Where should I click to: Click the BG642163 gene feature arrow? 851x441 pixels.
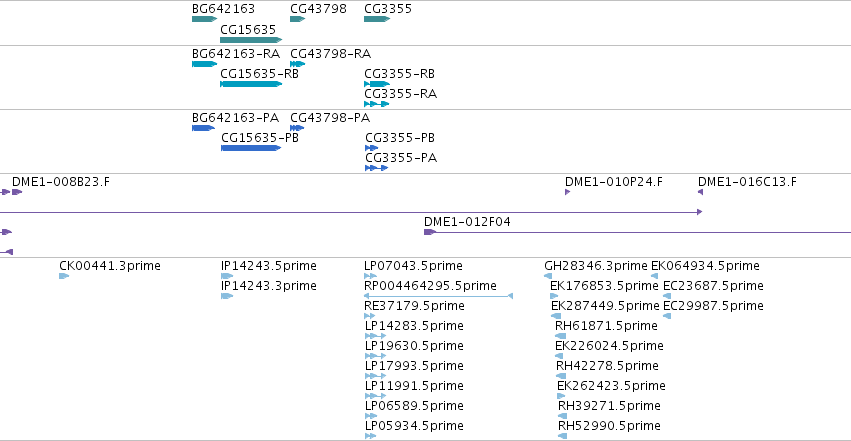(x=204, y=20)
